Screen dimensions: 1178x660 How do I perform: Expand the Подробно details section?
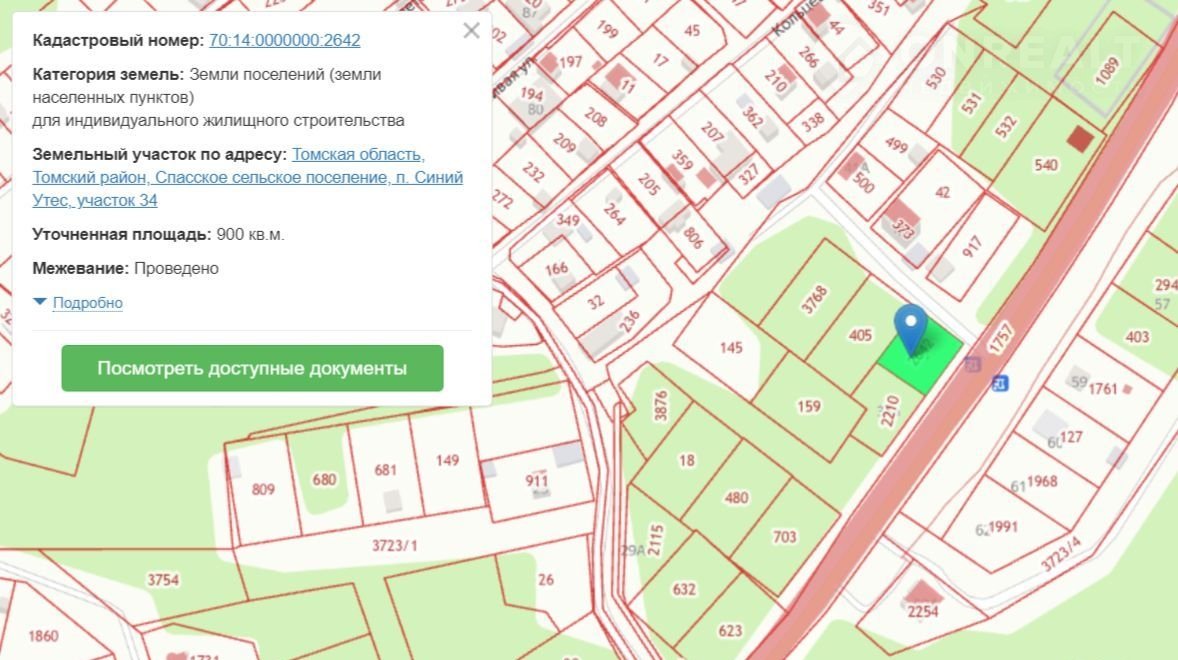pos(87,303)
